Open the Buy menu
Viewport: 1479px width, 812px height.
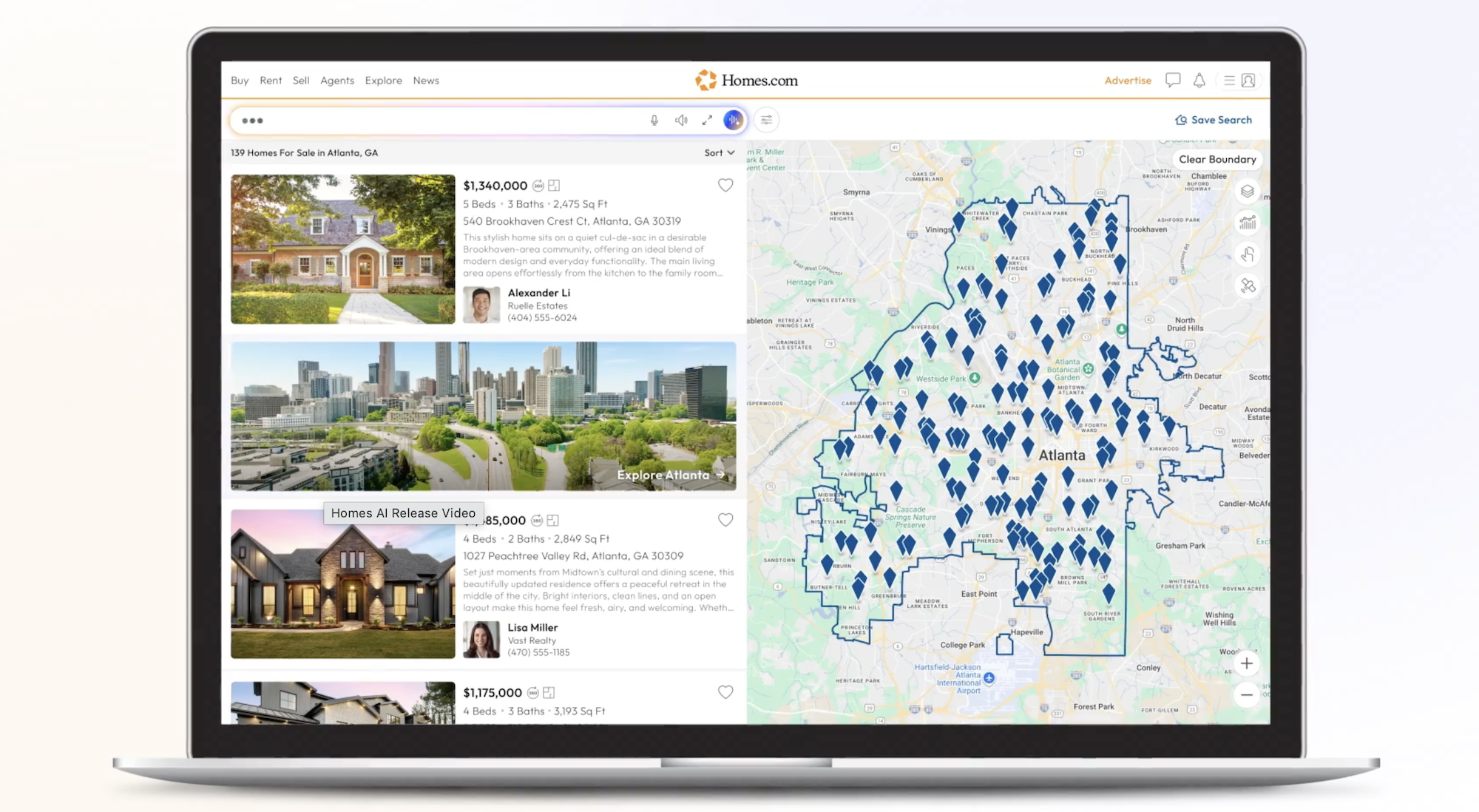pos(240,81)
